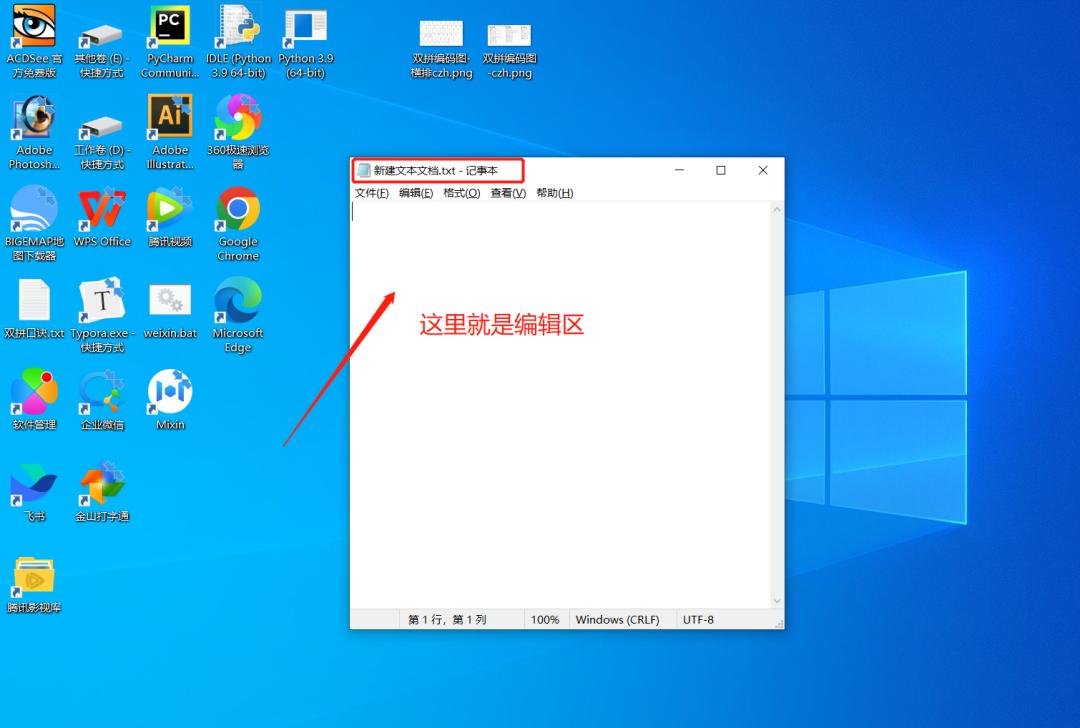Open Microsoft Edge from the desktop
The height and width of the screenshot is (728, 1080).
click(x=237, y=300)
